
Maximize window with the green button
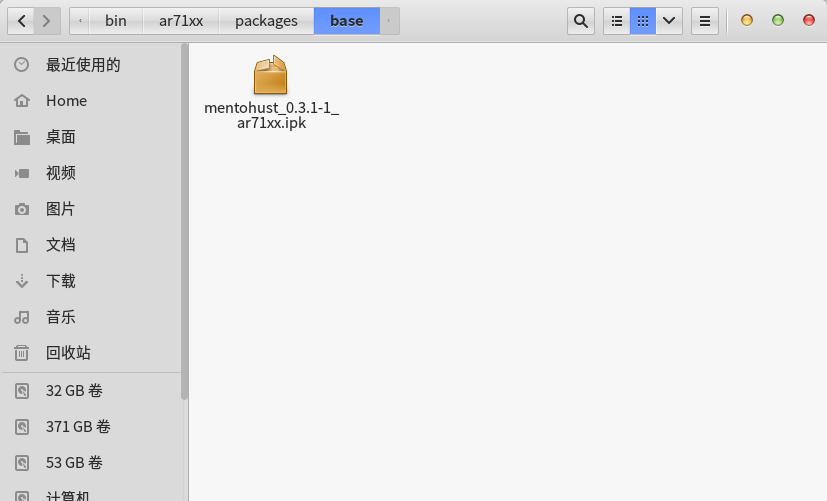tap(778, 21)
